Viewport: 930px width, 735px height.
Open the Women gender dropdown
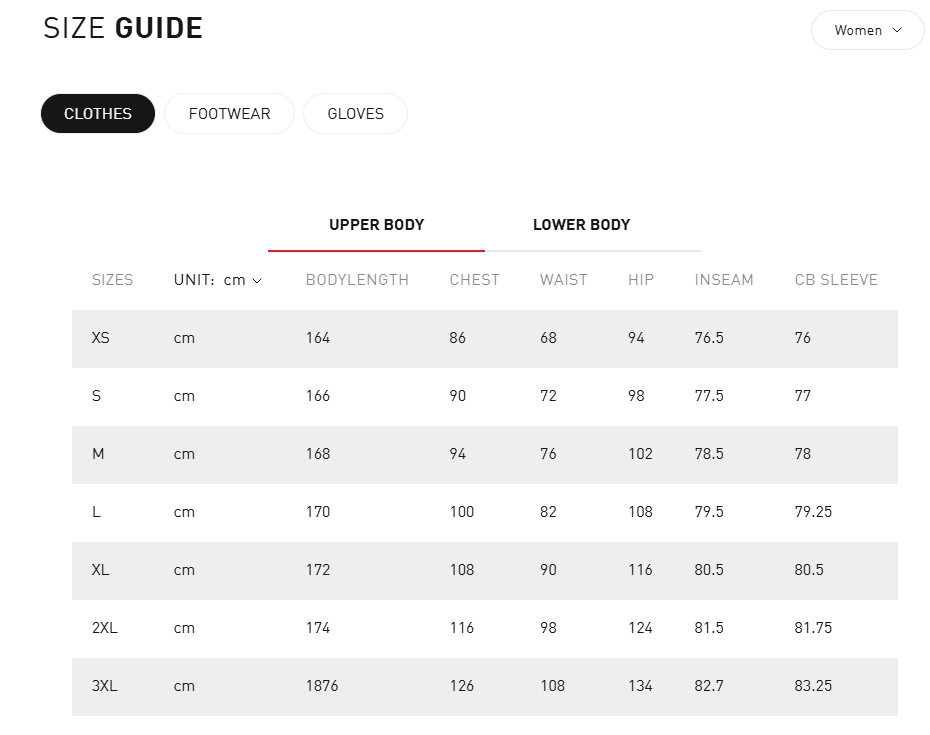point(866,30)
